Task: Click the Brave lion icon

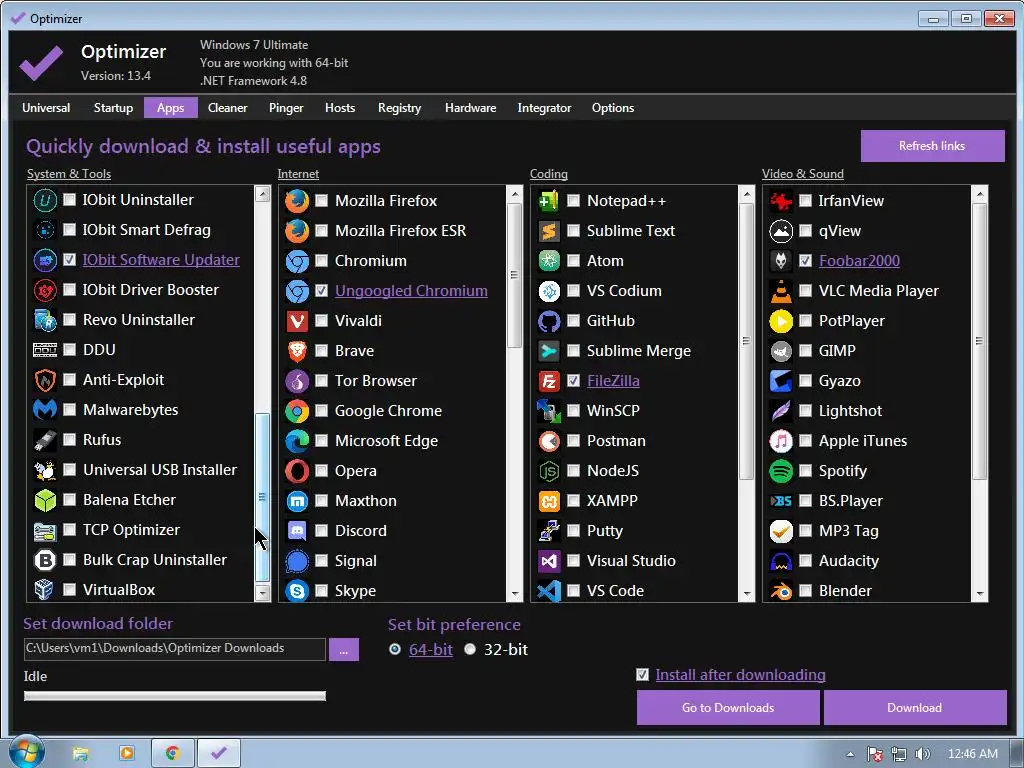Action: (x=297, y=351)
